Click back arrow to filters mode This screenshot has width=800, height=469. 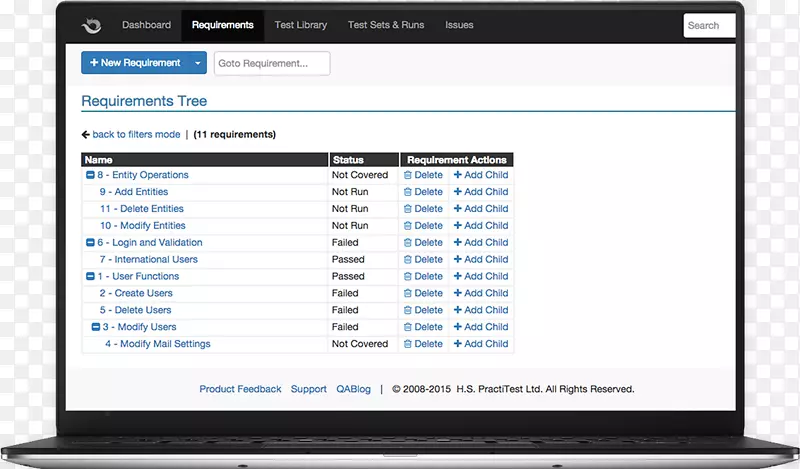[86, 135]
